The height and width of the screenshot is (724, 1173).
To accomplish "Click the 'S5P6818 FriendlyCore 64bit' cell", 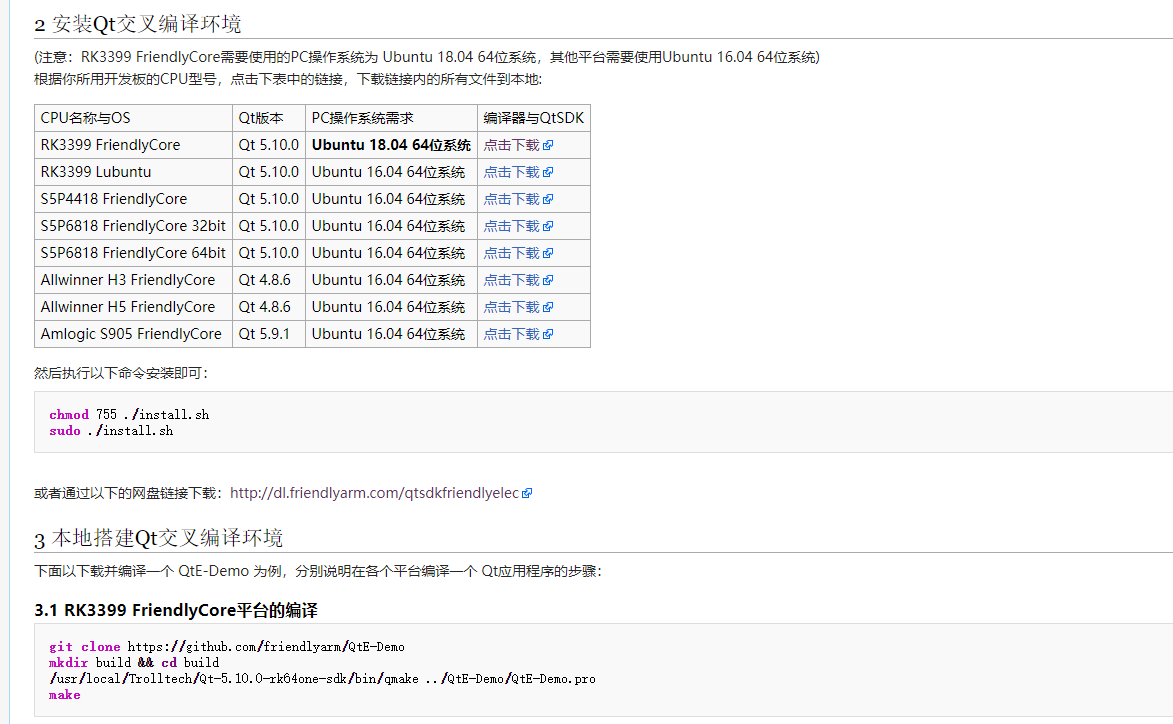I will [x=133, y=253].
